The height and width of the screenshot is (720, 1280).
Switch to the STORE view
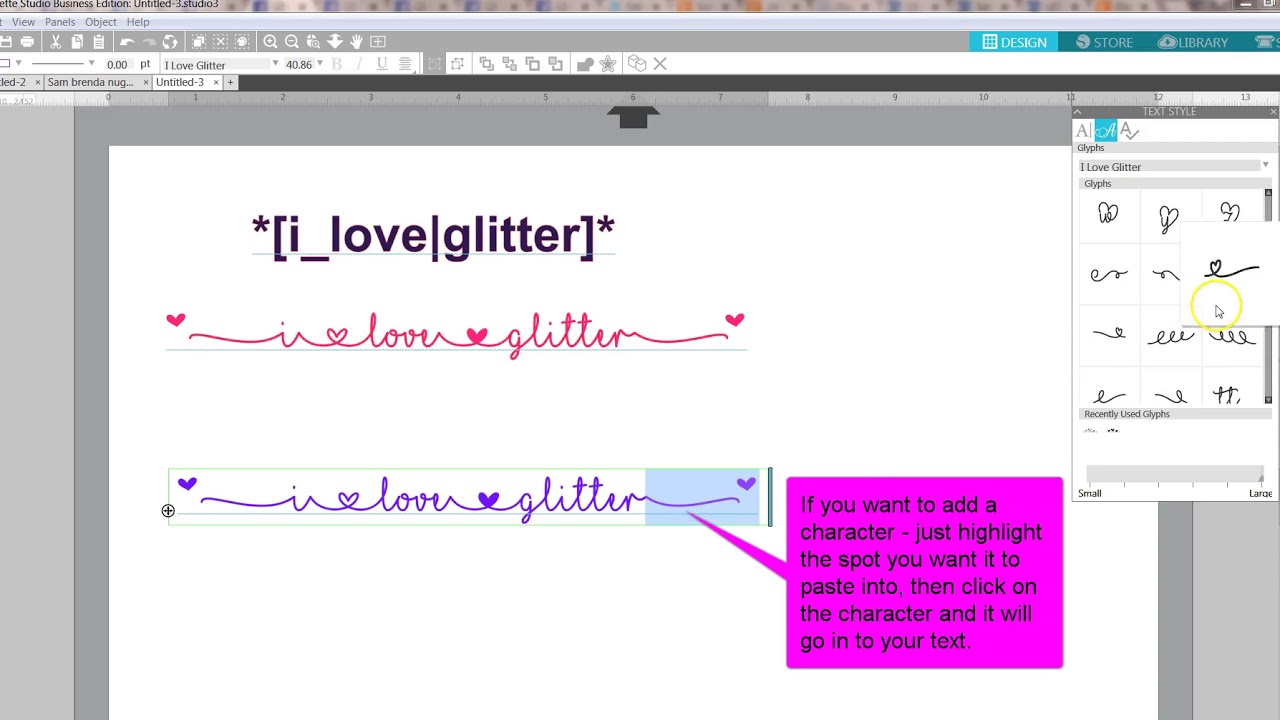point(1104,42)
